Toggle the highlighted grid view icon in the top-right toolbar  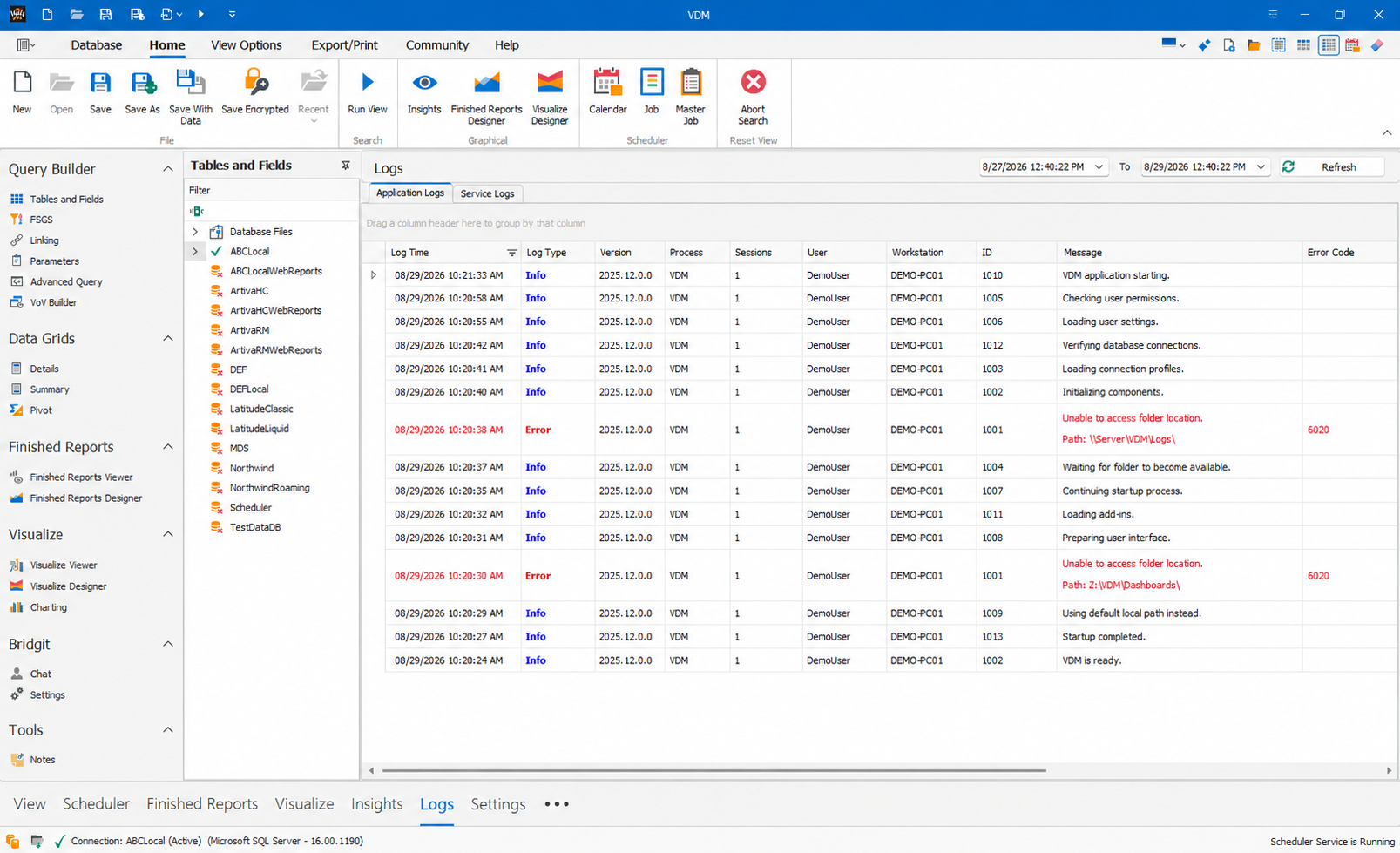1328,45
